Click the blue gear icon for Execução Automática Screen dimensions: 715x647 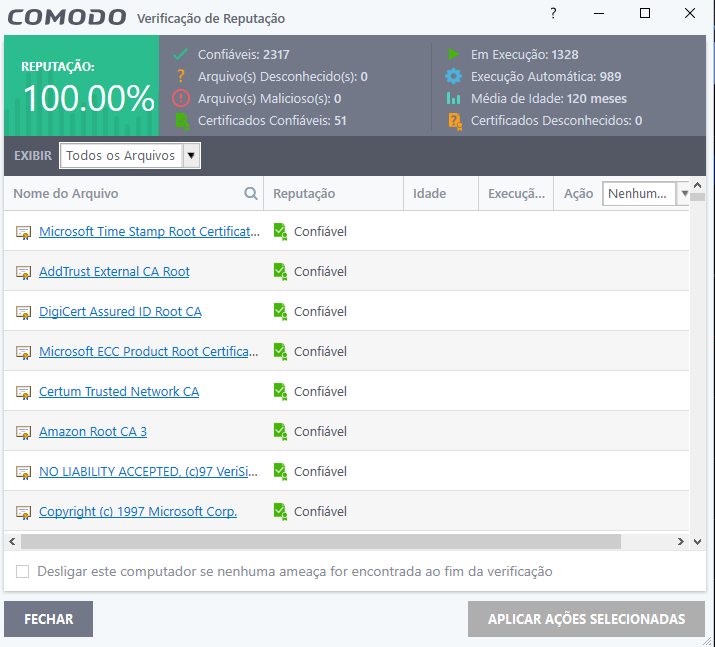453,76
